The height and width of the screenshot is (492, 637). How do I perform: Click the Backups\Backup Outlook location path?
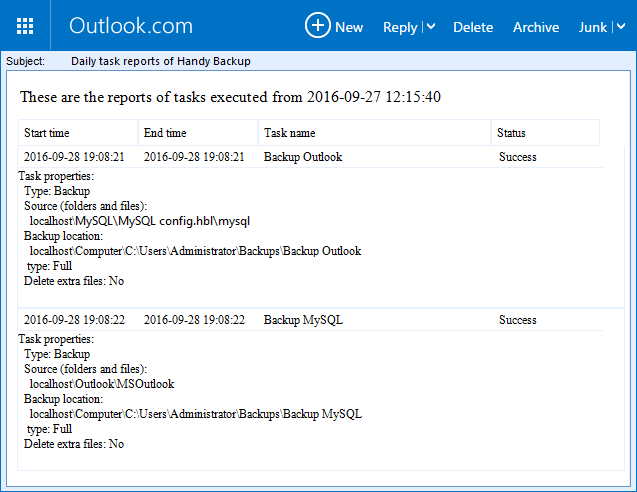(195, 251)
